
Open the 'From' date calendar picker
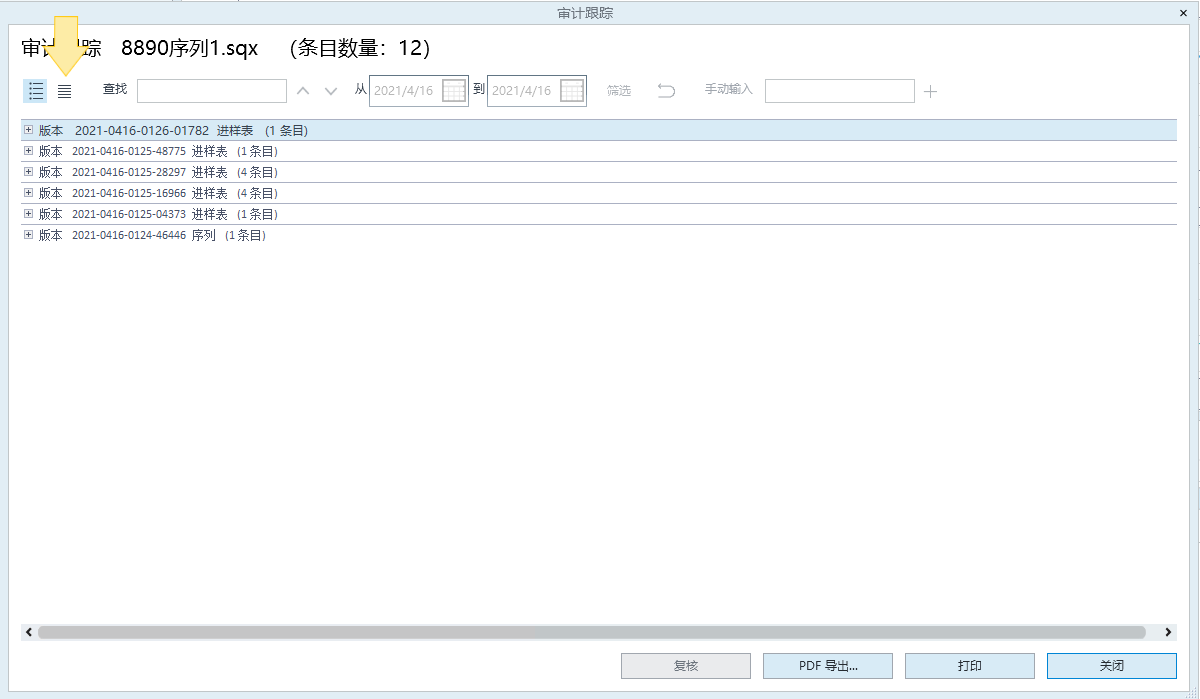click(454, 91)
